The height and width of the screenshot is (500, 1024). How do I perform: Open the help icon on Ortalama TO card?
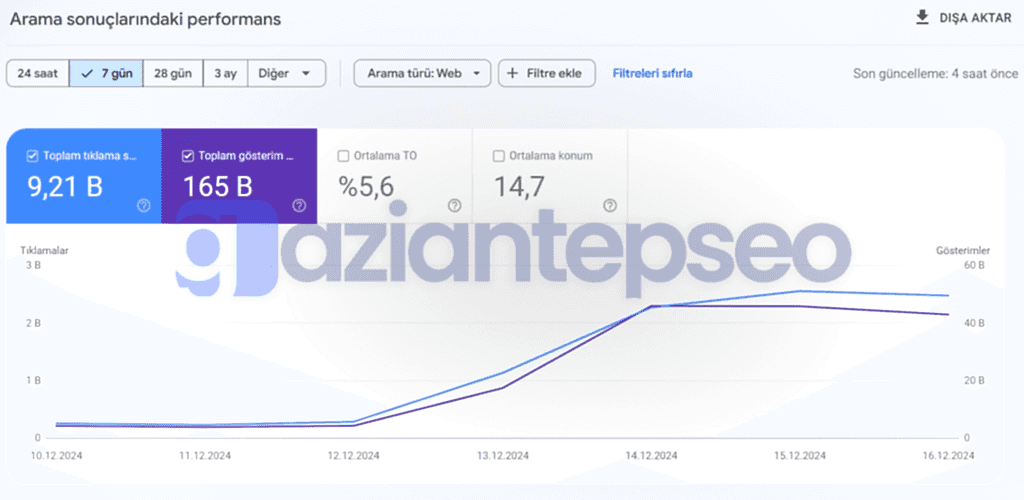pyautogui.click(x=455, y=205)
